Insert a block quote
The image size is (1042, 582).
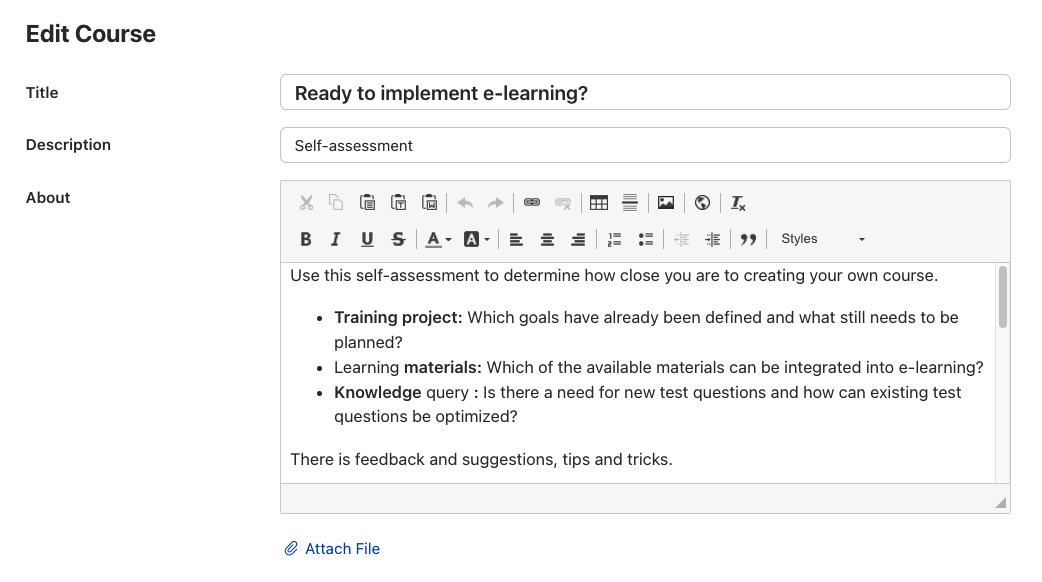click(x=748, y=239)
